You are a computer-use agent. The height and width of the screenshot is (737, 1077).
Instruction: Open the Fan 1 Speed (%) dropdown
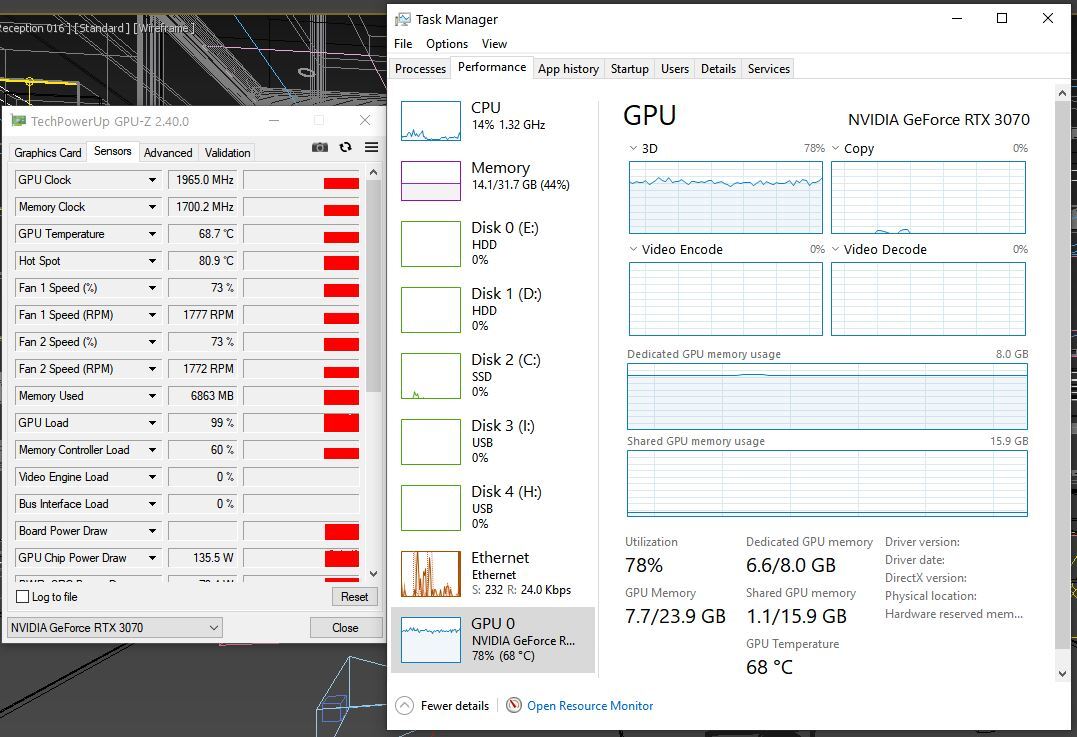coord(152,288)
